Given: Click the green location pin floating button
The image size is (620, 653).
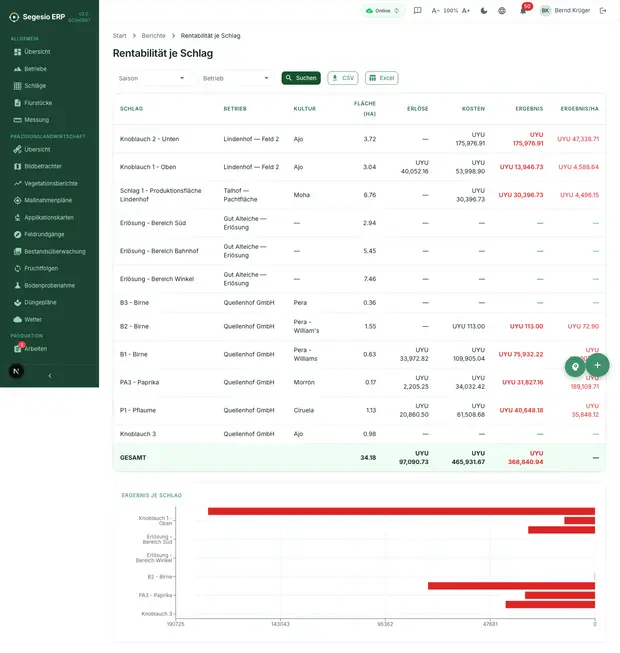Looking at the screenshot, I should click(575, 366).
